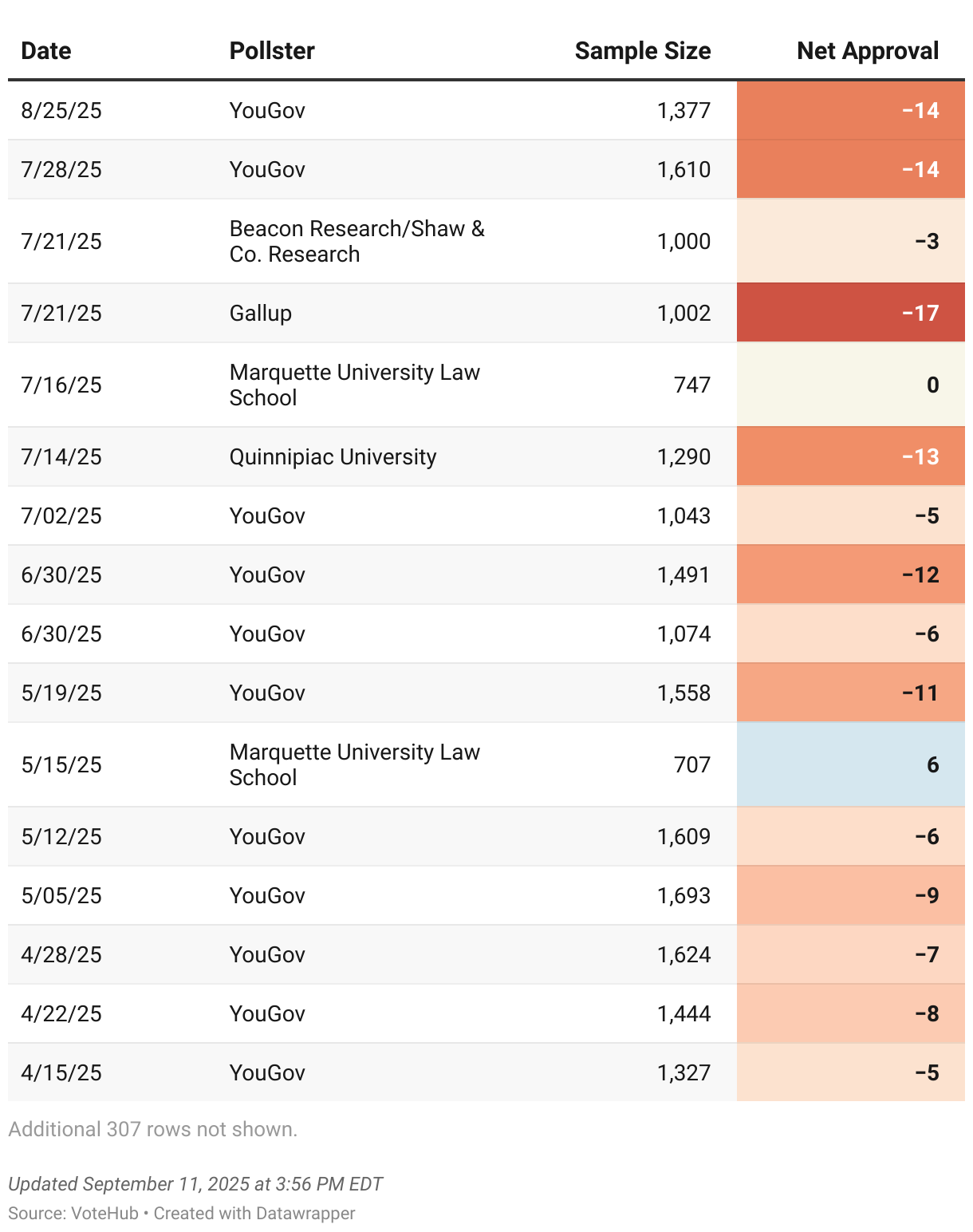
Task: Click the Gallup pollster name
Action: click(x=261, y=313)
